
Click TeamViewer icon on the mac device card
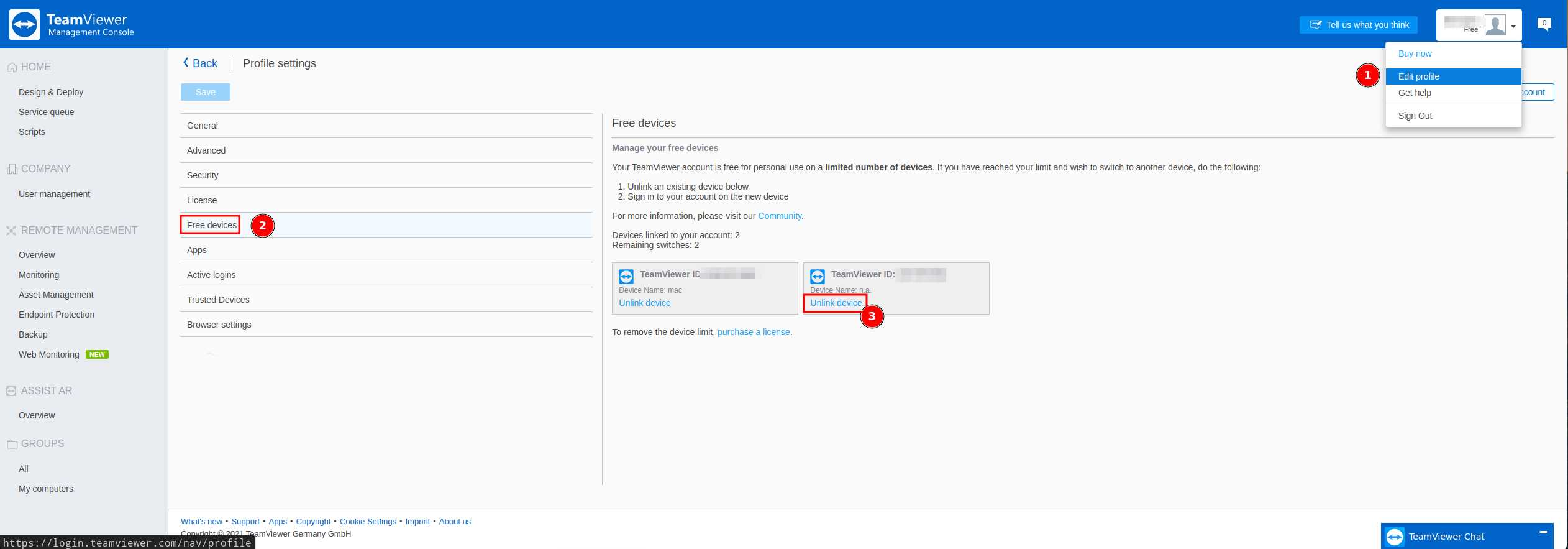(x=626, y=277)
